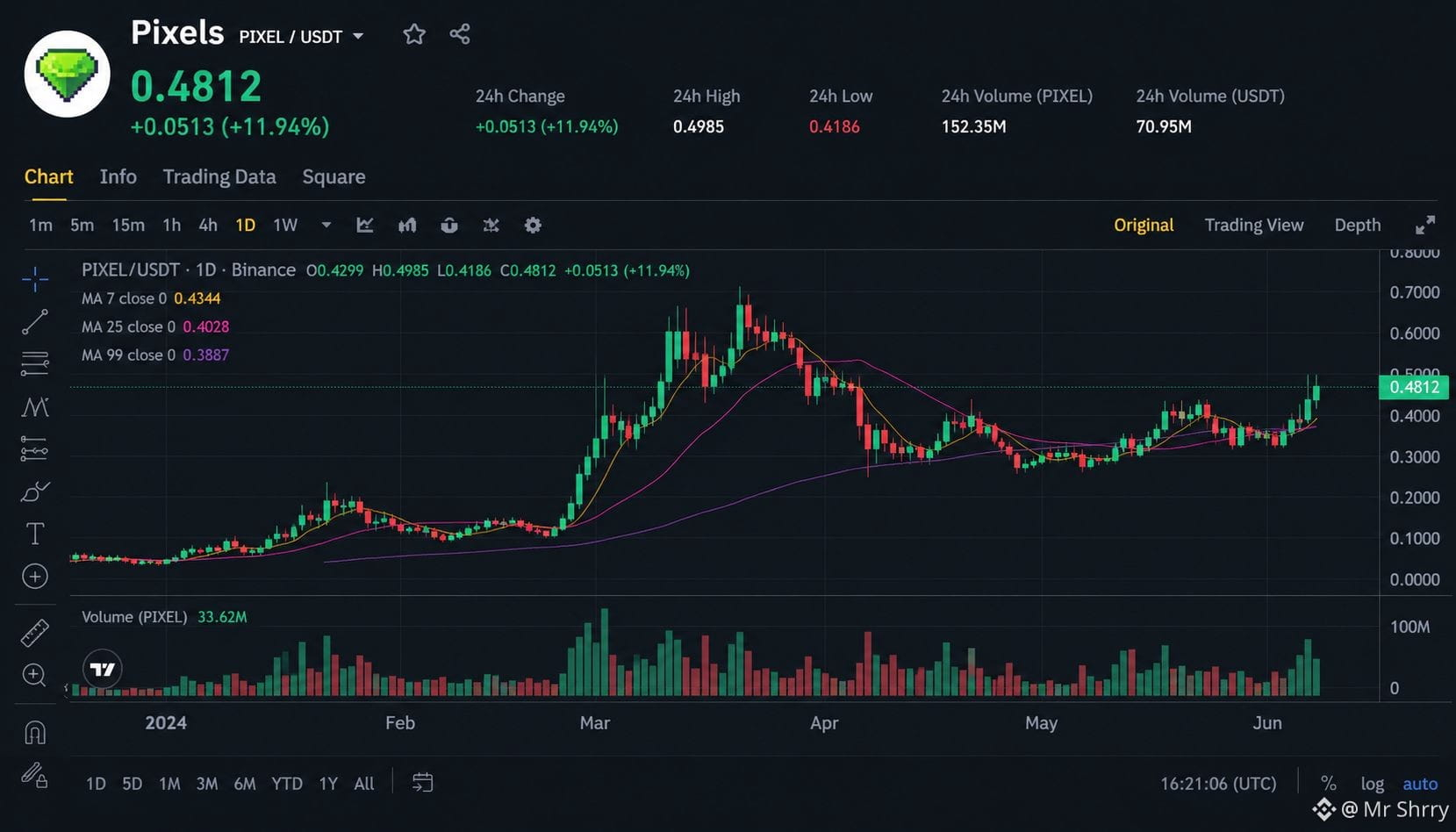This screenshot has height=832, width=1456.
Task: Select the brush drawing tool
Action: [35, 491]
